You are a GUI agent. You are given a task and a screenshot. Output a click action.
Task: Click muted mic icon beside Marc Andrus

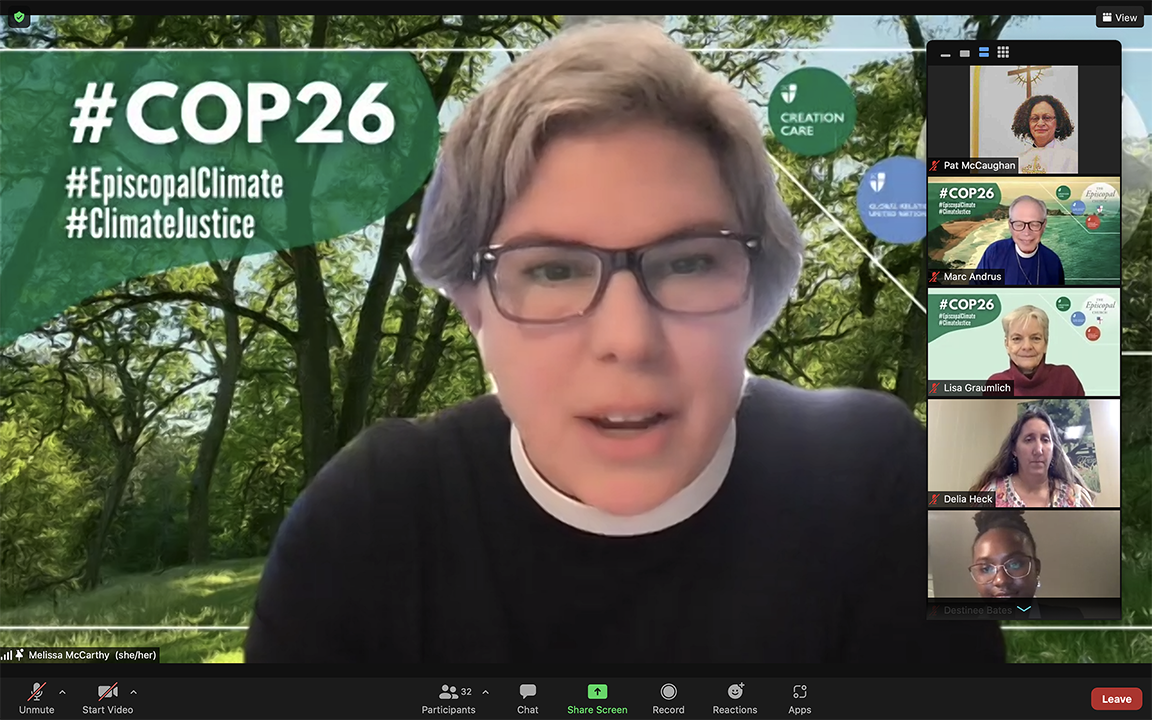tap(935, 277)
